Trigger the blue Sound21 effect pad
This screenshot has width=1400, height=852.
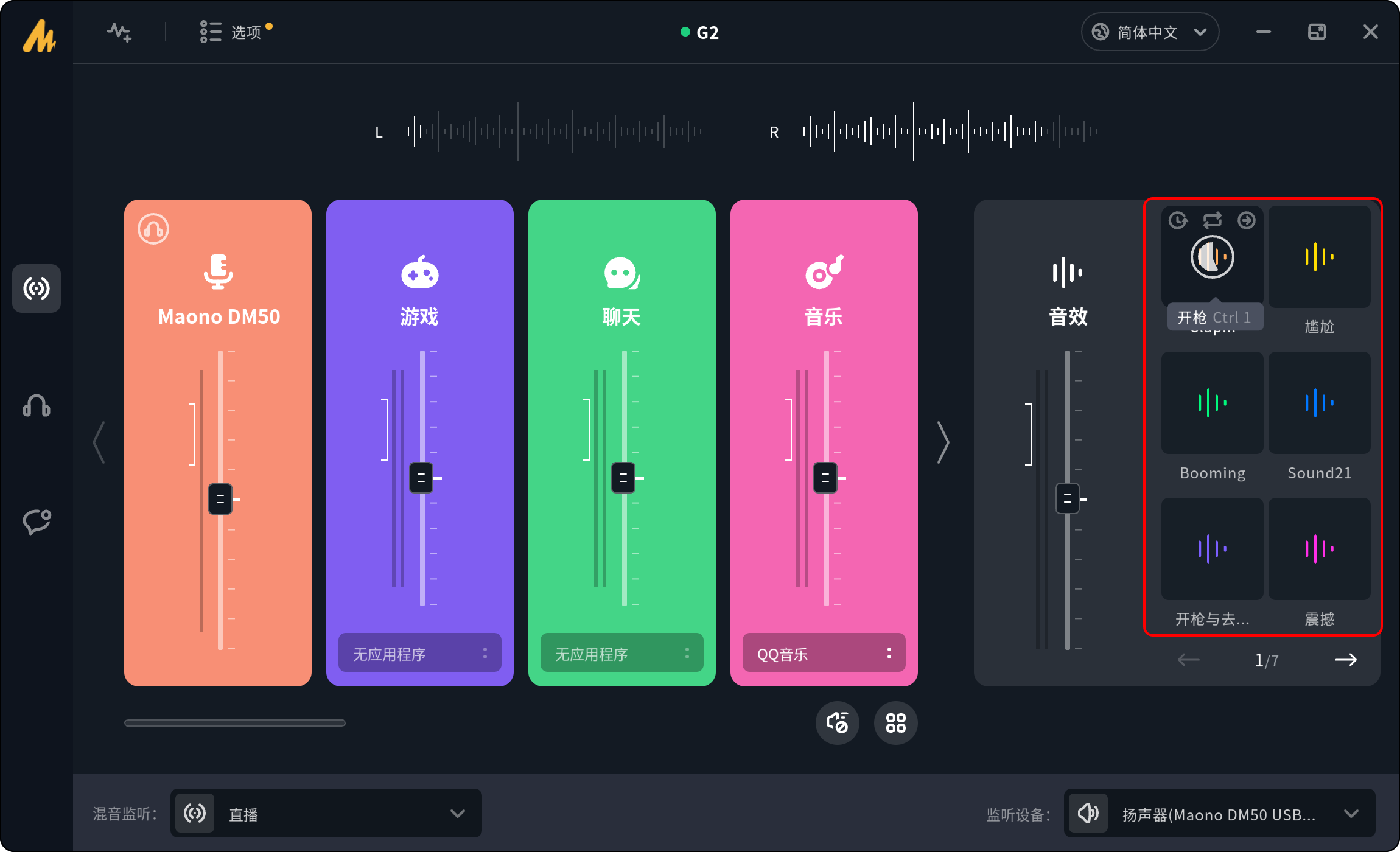[x=1319, y=403]
